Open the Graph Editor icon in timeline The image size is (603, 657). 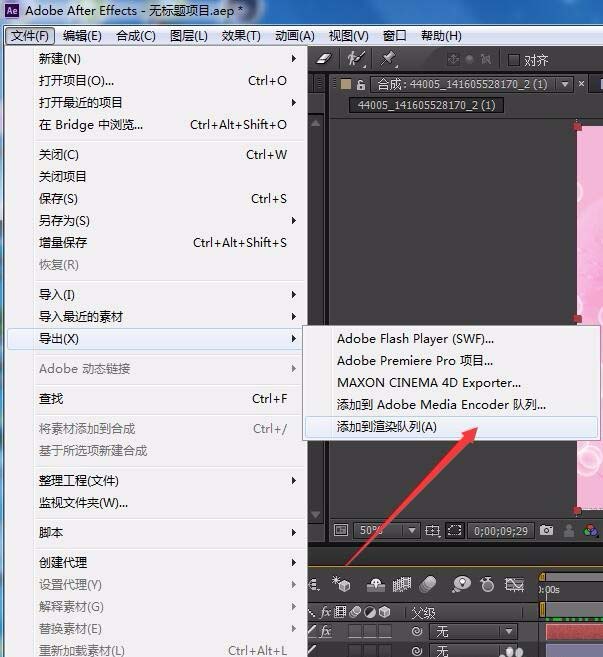[x=516, y=585]
